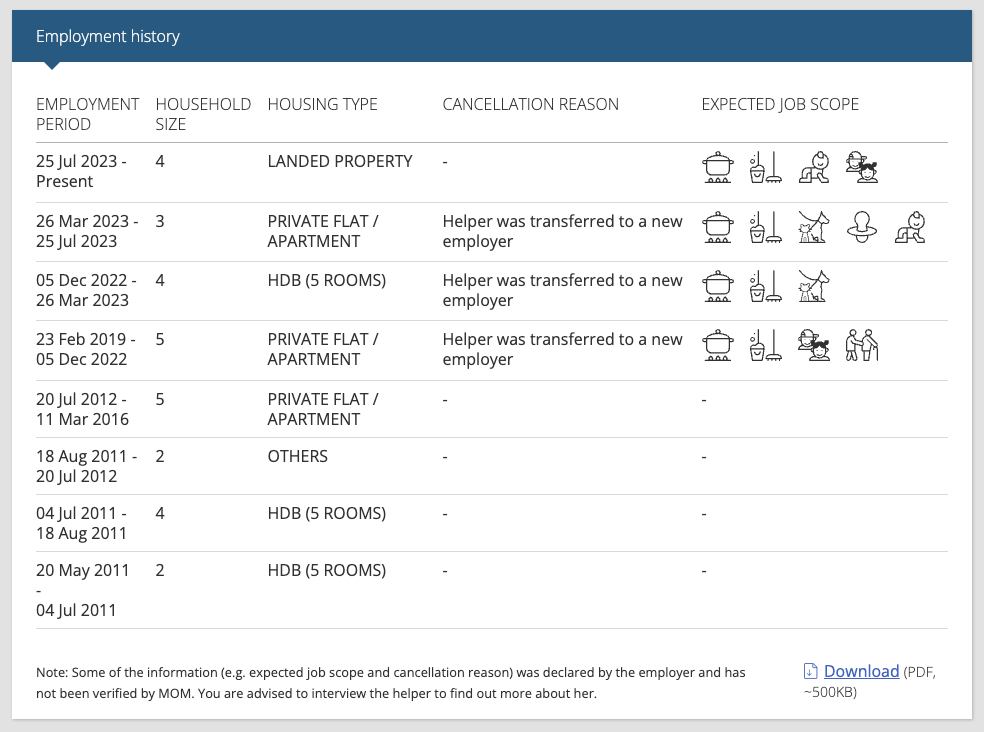Click household size 3 in 26 Mar 2023 row

[x=160, y=222]
